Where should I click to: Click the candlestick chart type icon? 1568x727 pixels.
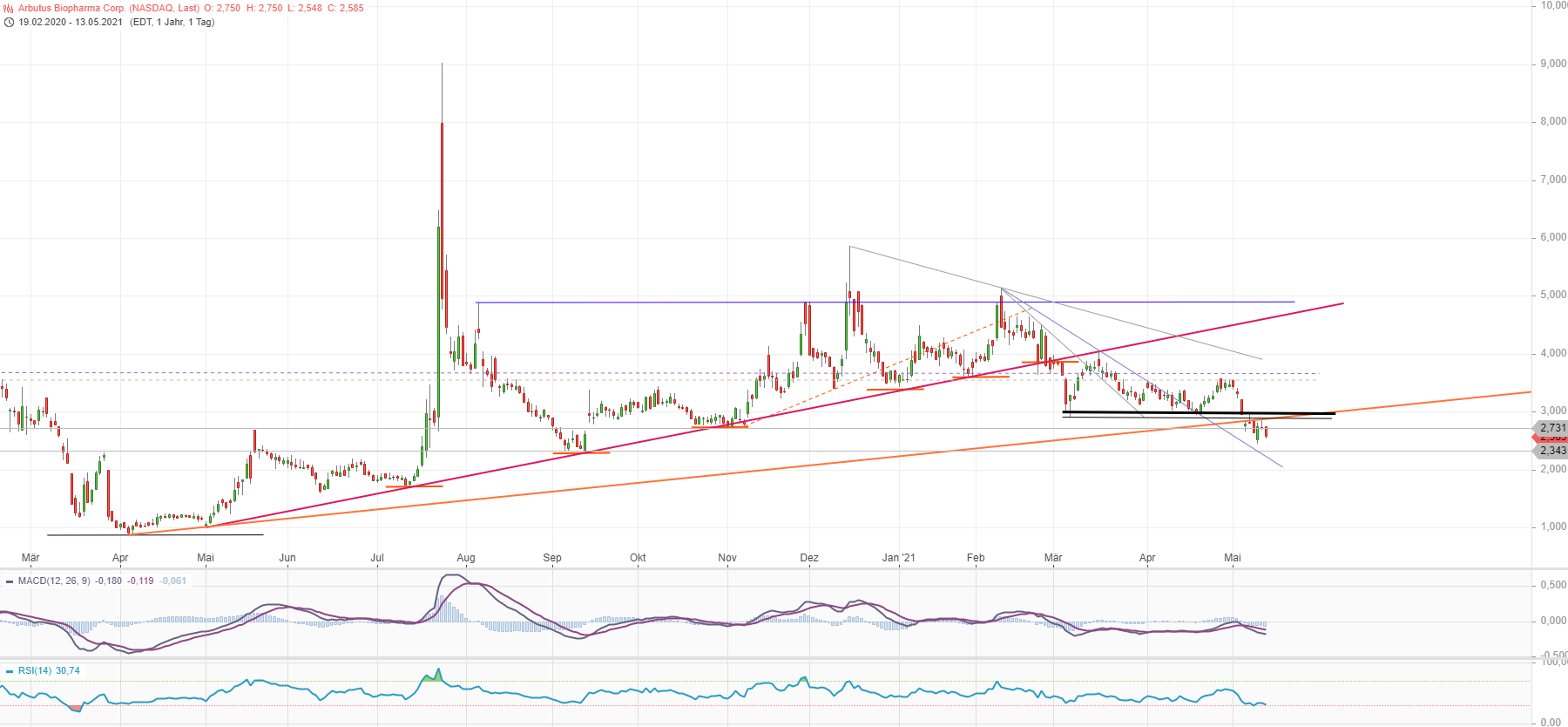(8, 9)
